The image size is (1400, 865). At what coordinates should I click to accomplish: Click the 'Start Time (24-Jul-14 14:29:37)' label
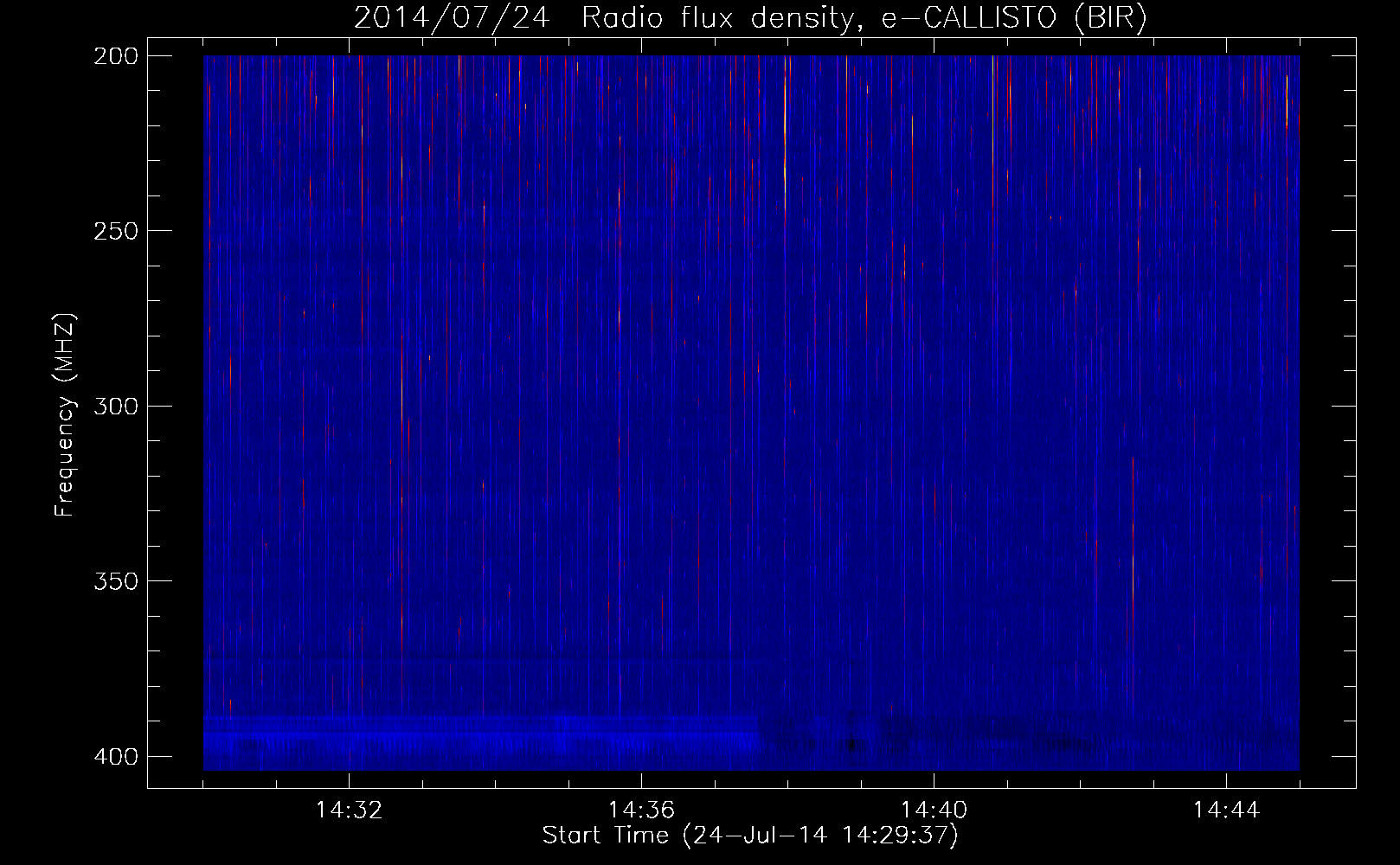tap(750, 836)
